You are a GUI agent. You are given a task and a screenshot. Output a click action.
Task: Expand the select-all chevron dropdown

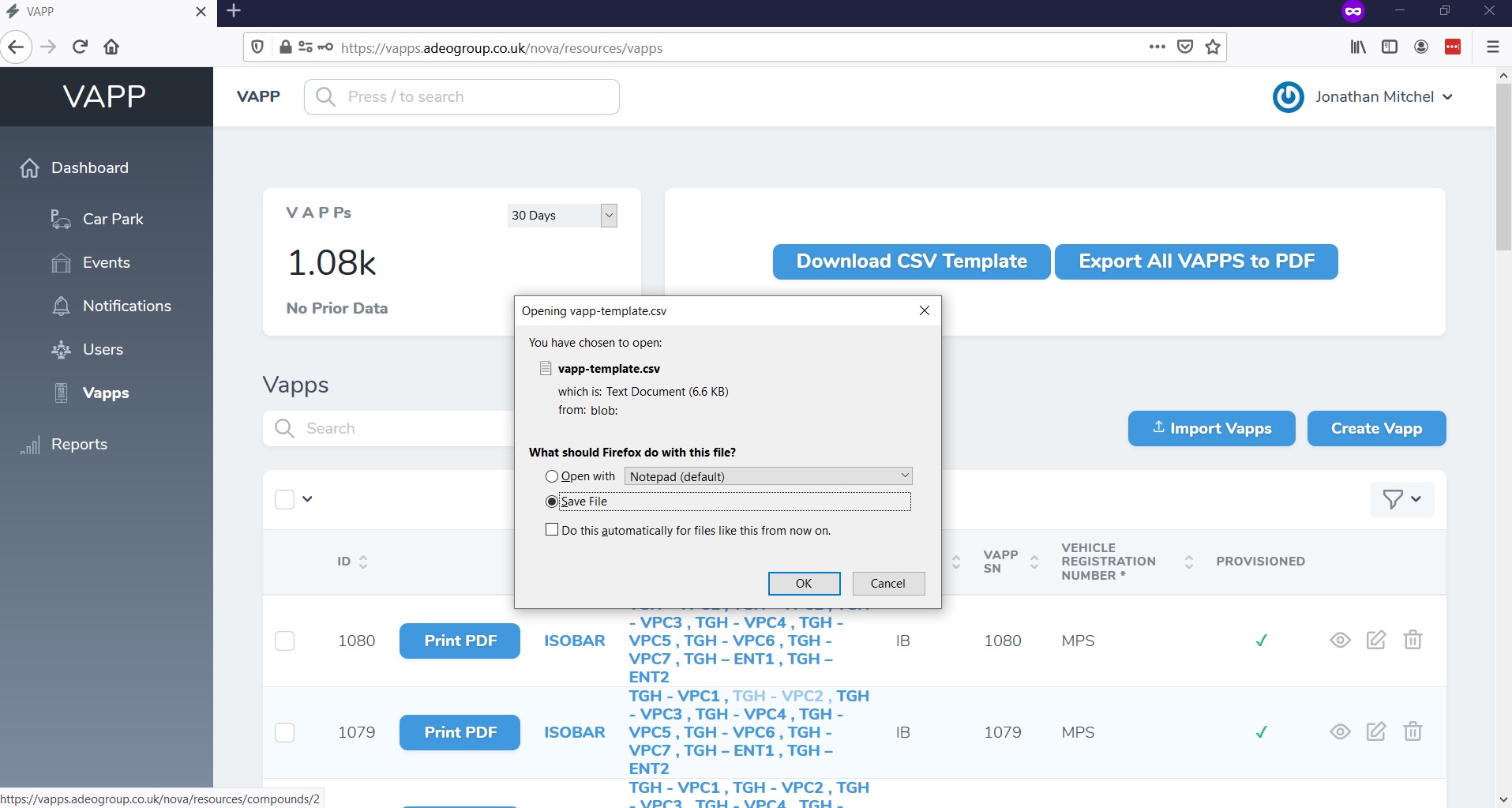pos(307,499)
